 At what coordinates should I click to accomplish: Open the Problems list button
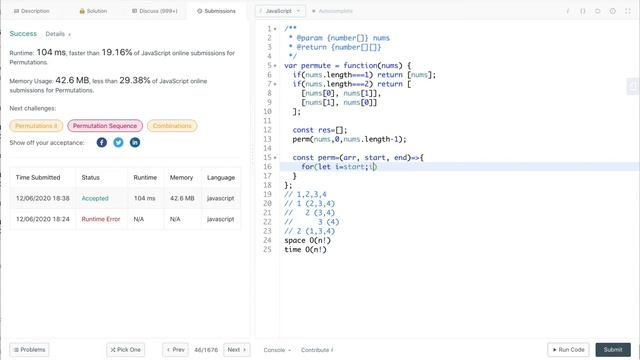tap(29, 350)
